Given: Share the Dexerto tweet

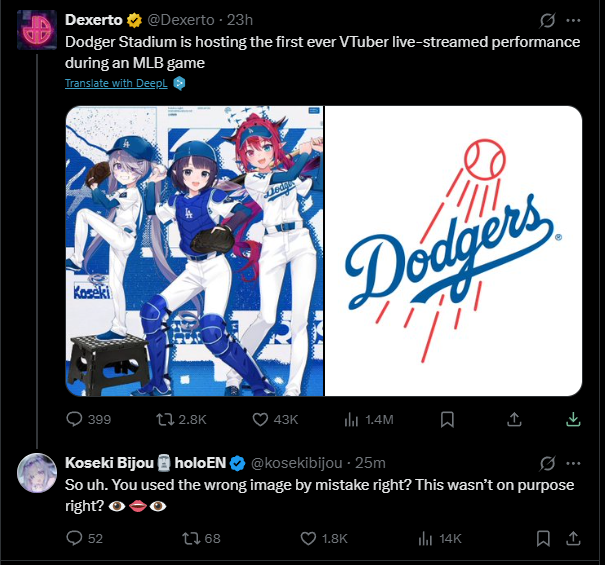Looking at the screenshot, I should (x=515, y=419).
